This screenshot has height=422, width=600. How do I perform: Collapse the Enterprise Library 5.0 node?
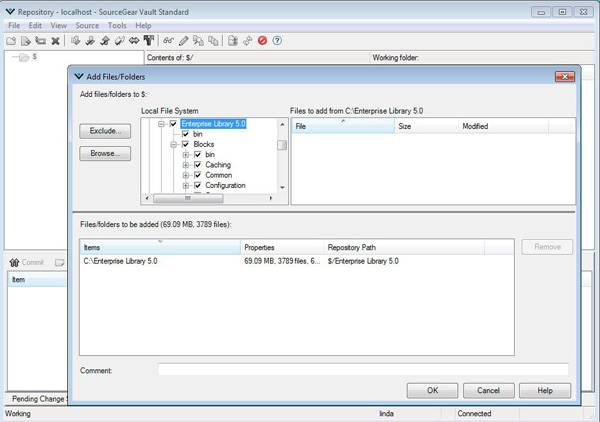pos(161,124)
